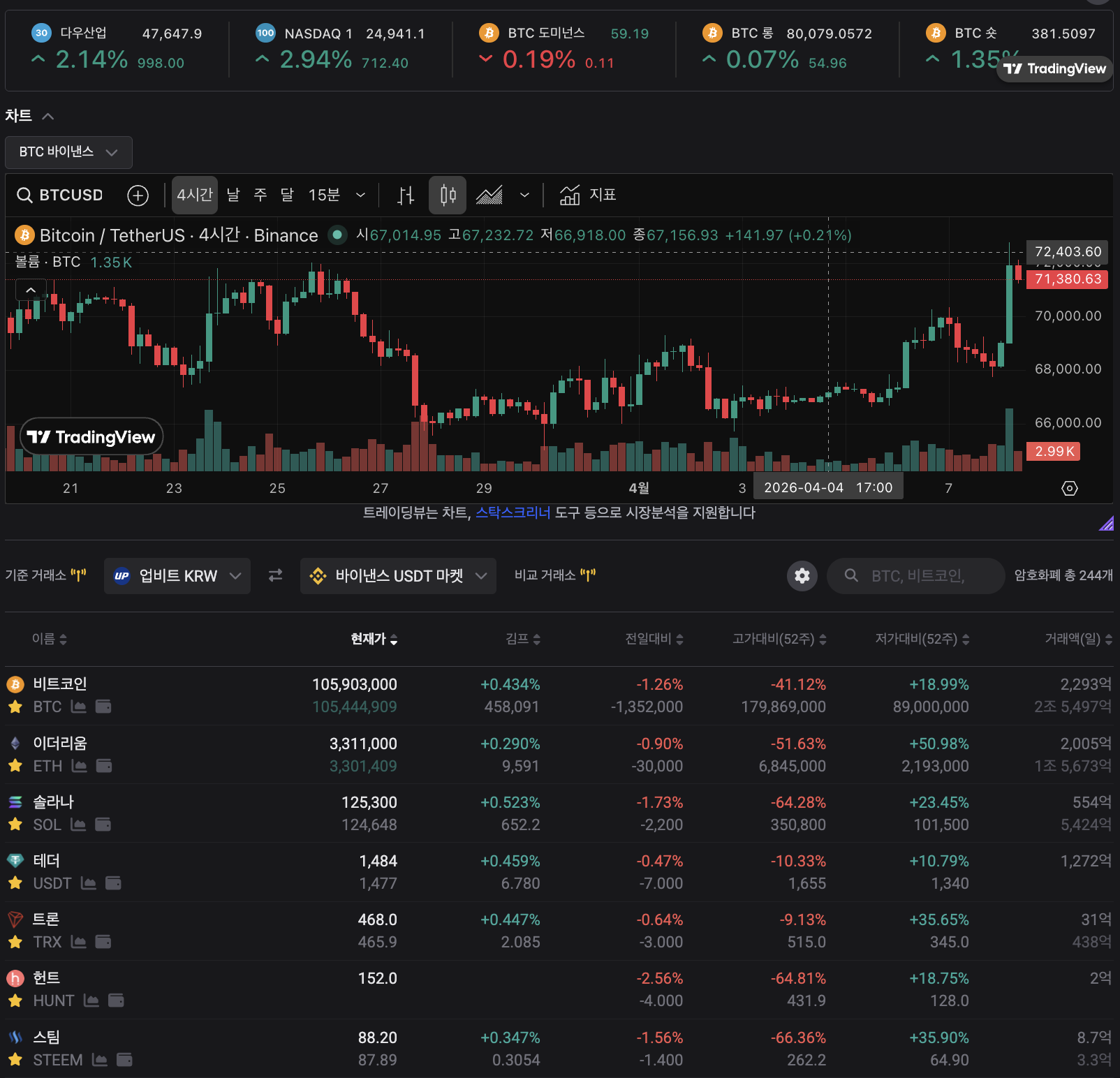Open the wallet icon in the STEEM row
The image size is (1120, 1078).
[124, 1060]
